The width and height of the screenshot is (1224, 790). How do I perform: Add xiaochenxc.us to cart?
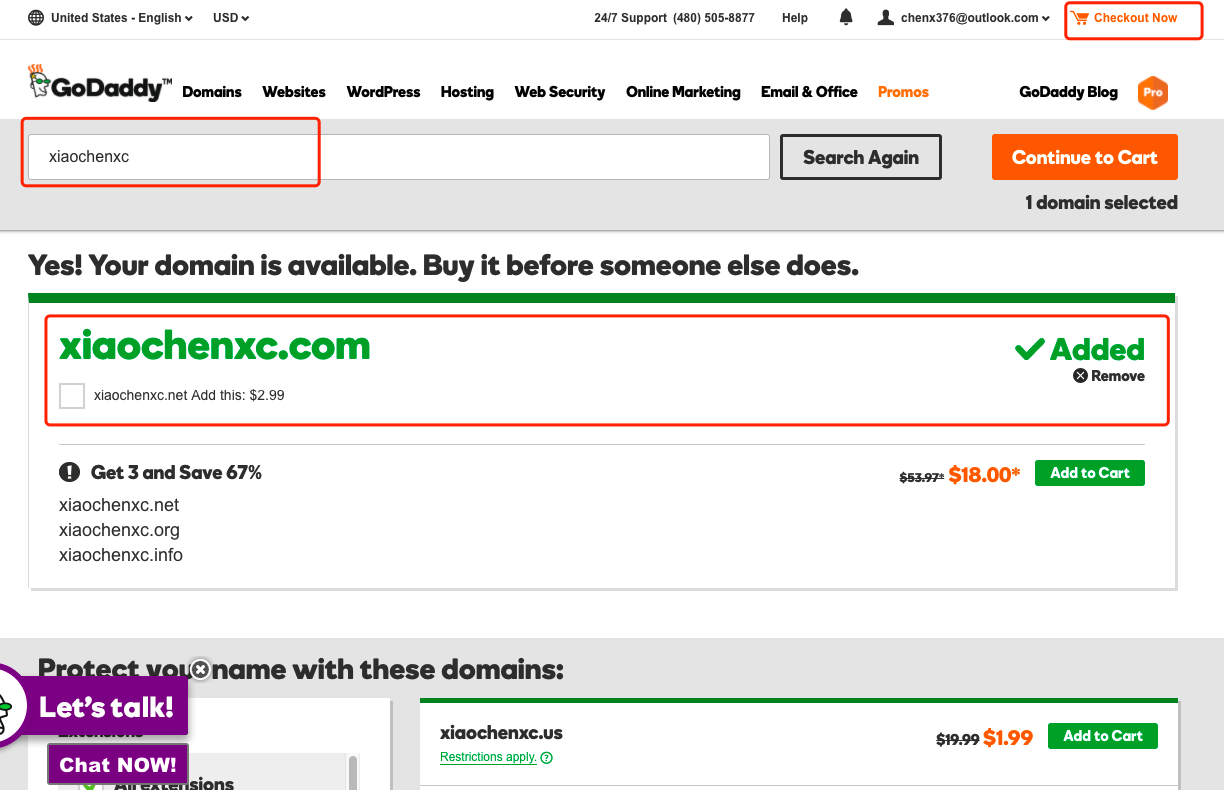pyautogui.click(x=1103, y=736)
